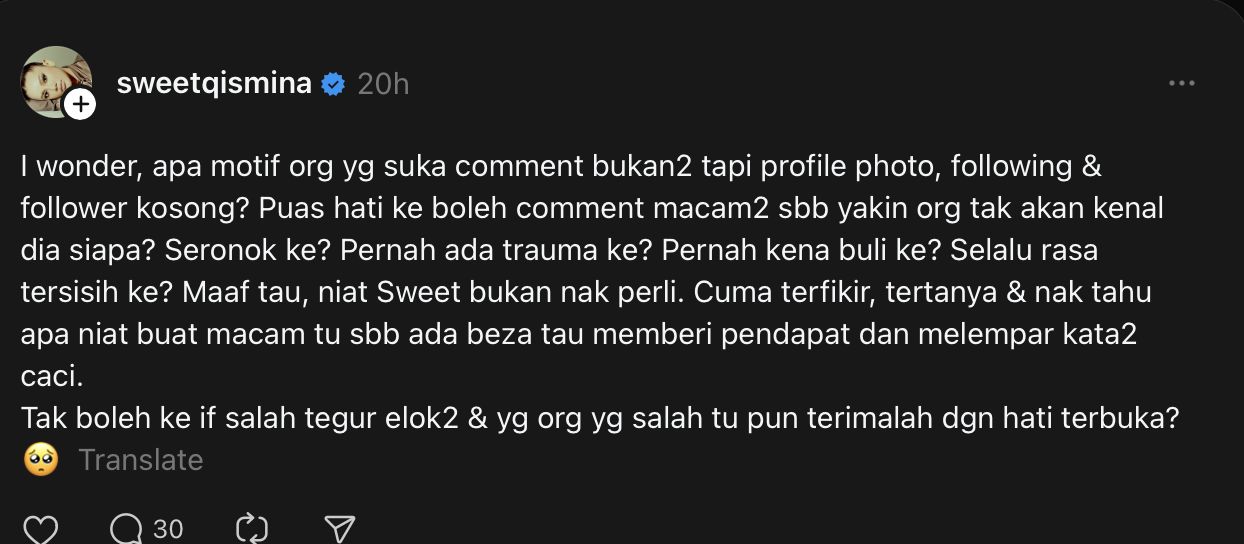Open the sweetqismina username link

point(214,84)
